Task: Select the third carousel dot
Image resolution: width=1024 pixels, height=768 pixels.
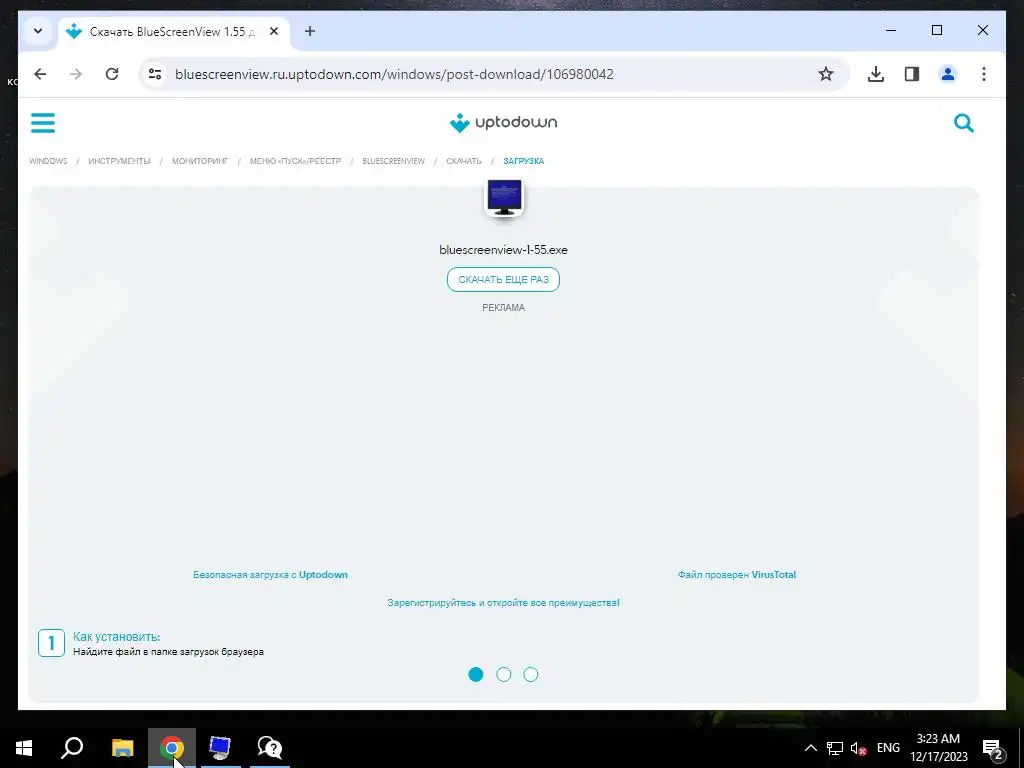Action: (531, 675)
